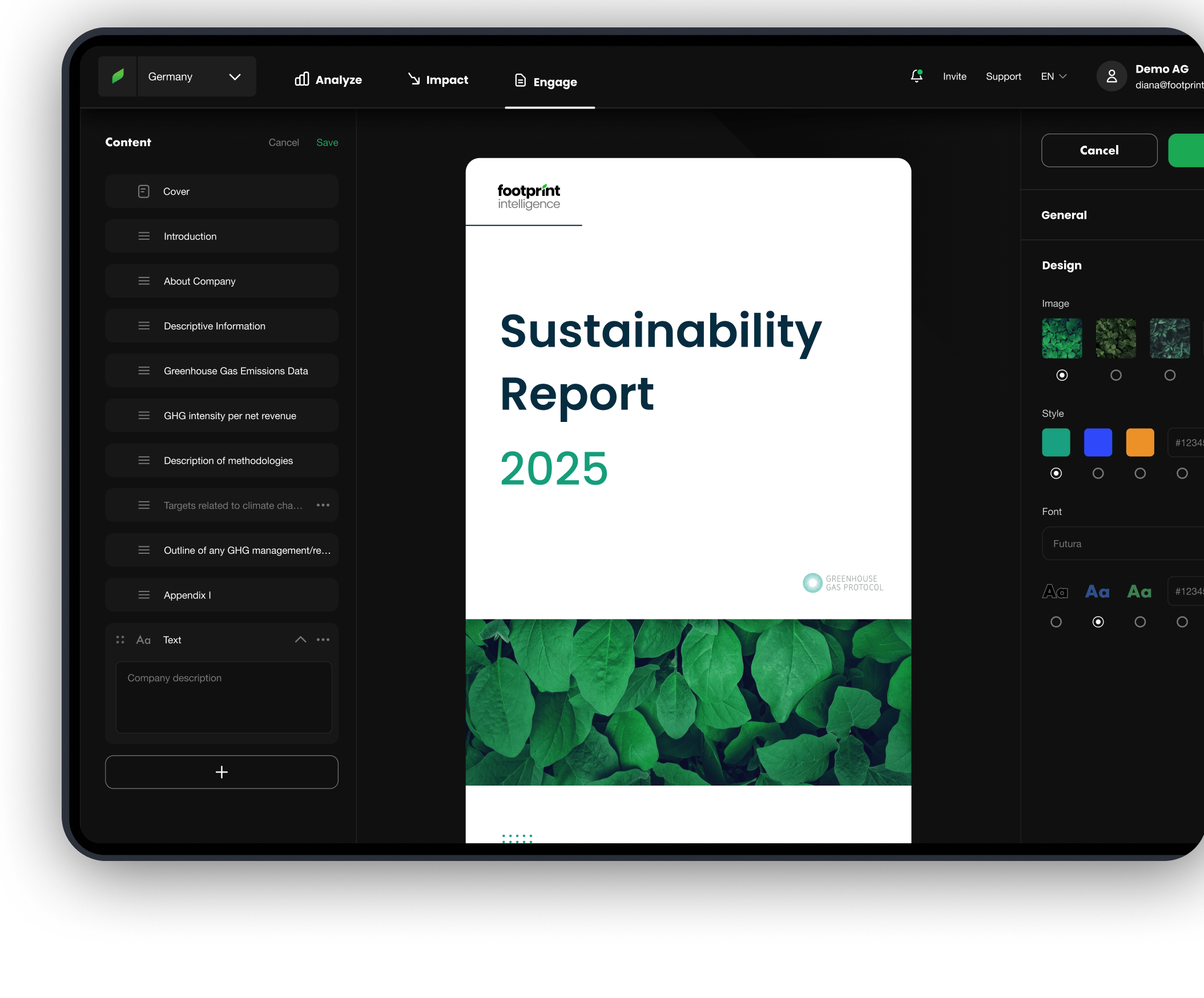Click the green leaf logo icon
This screenshot has height=998, width=1204.
click(x=118, y=77)
